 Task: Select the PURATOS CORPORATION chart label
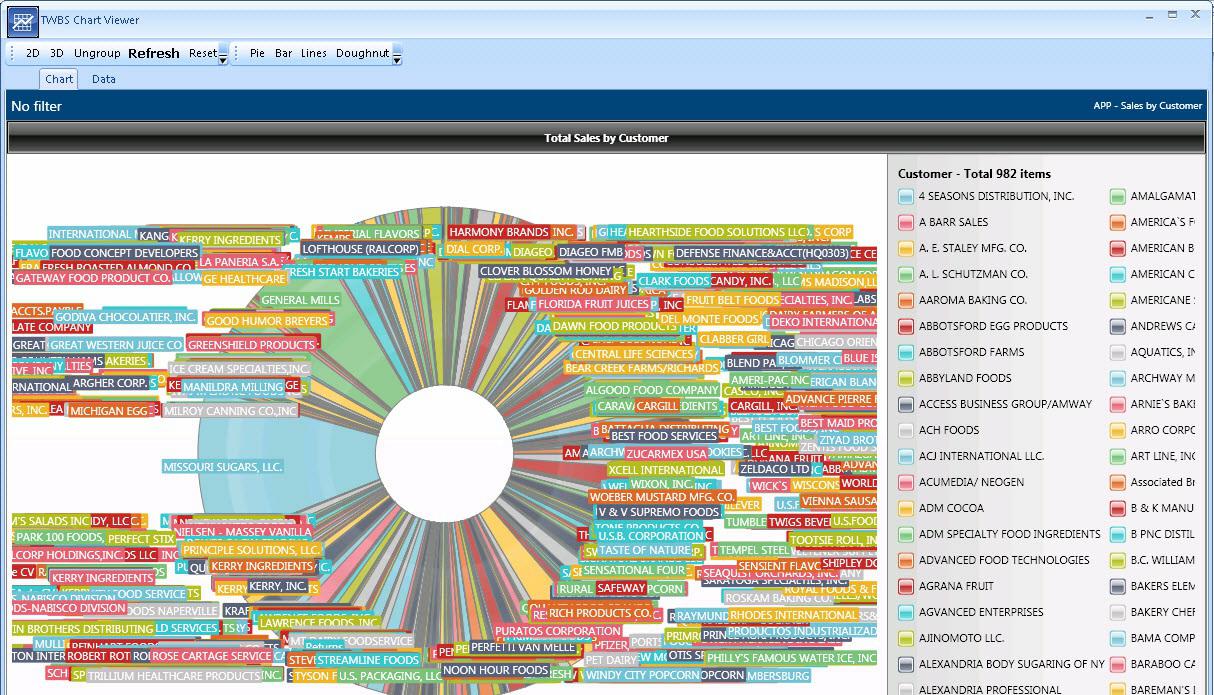click(557, 632)
